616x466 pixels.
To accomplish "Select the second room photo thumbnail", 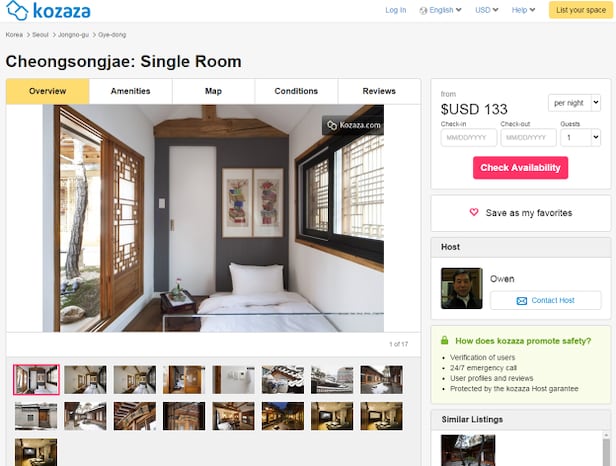I will pyautogui.click(x=85, y=380).
